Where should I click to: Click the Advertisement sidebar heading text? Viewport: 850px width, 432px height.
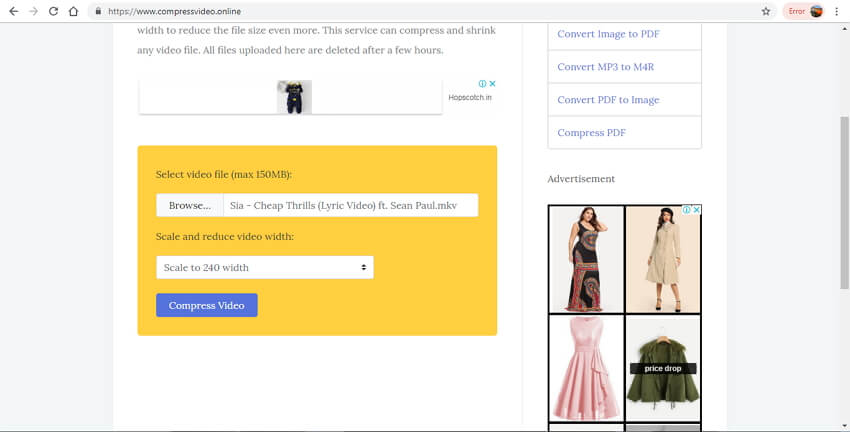pyautogui.click(x=581, y=179)
